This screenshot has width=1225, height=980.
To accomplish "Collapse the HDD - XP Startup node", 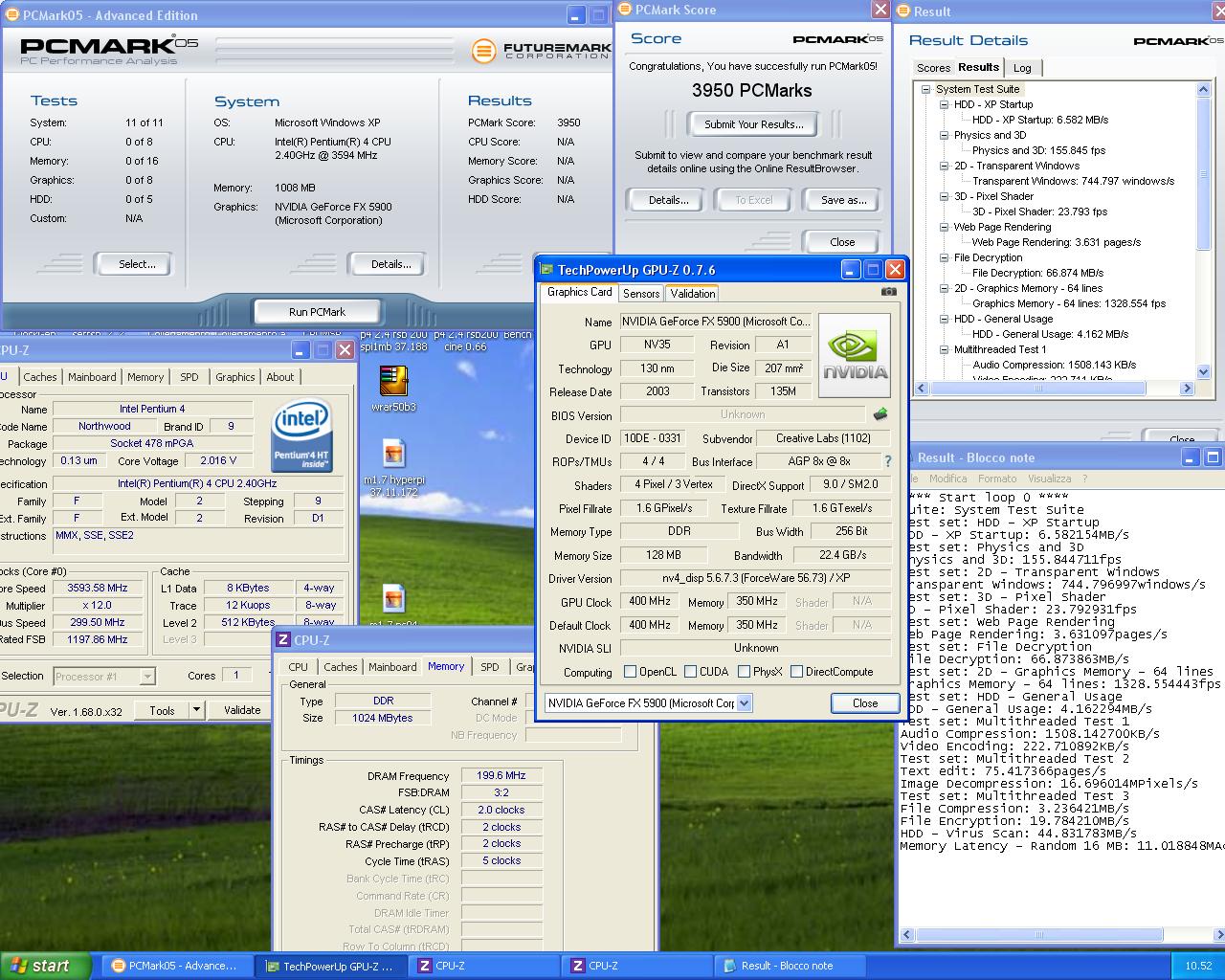I will tap(944, 104).
